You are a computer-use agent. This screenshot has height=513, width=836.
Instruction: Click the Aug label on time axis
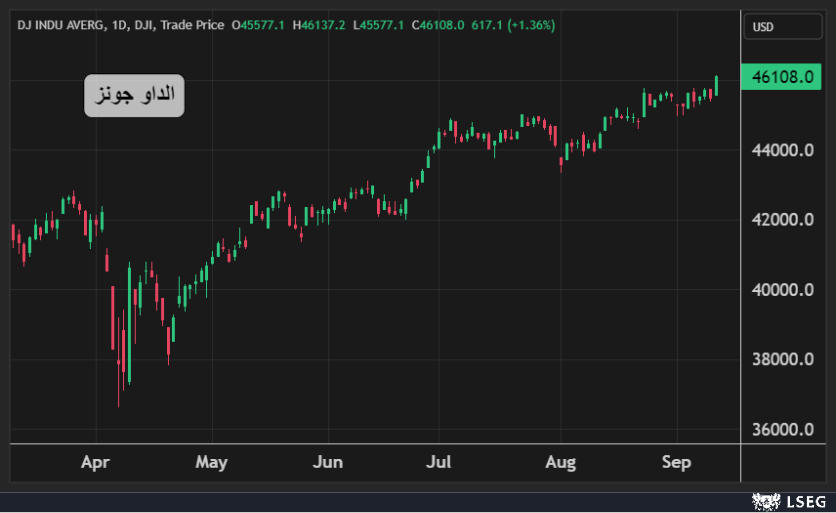561,462
